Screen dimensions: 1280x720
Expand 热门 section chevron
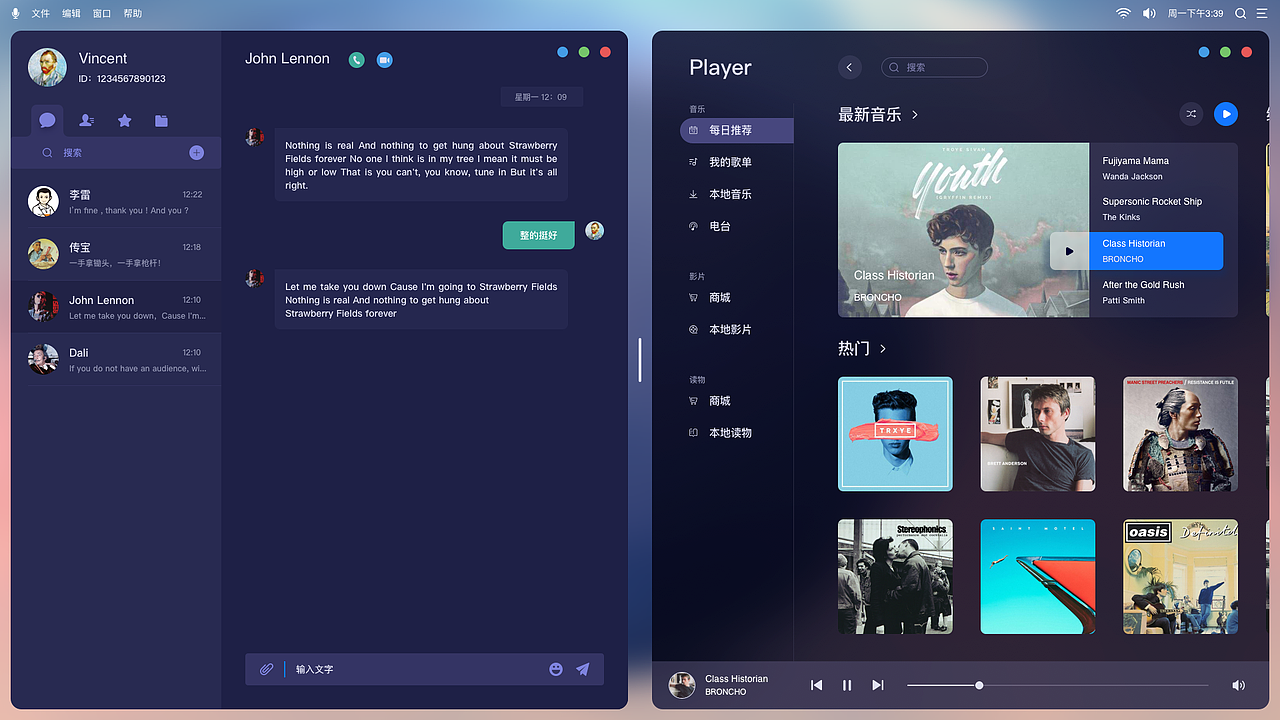[x=883, y=349]
